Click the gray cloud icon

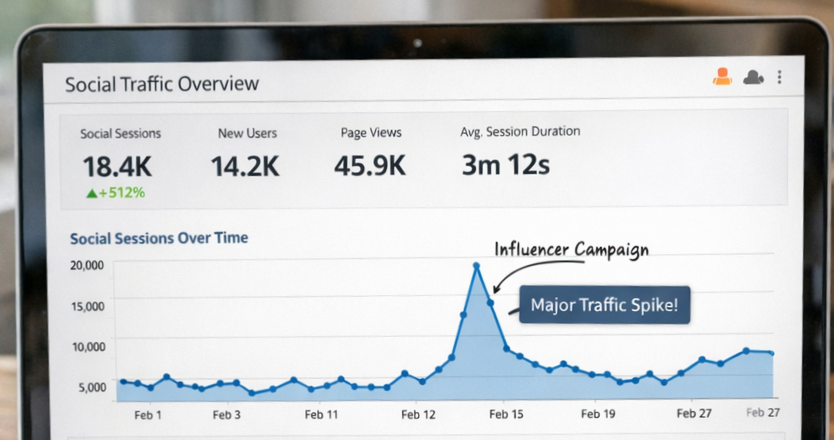tap(753, 77)
